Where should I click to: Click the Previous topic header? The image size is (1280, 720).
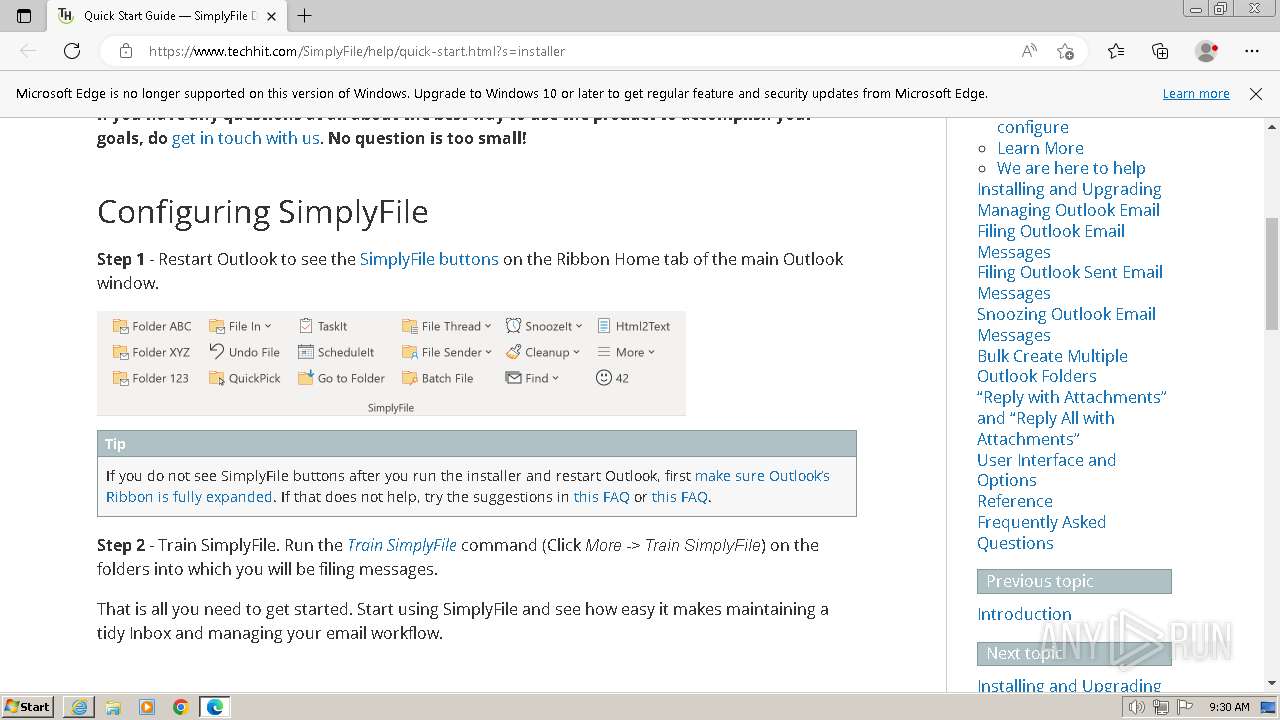(x=1074, y=582)
